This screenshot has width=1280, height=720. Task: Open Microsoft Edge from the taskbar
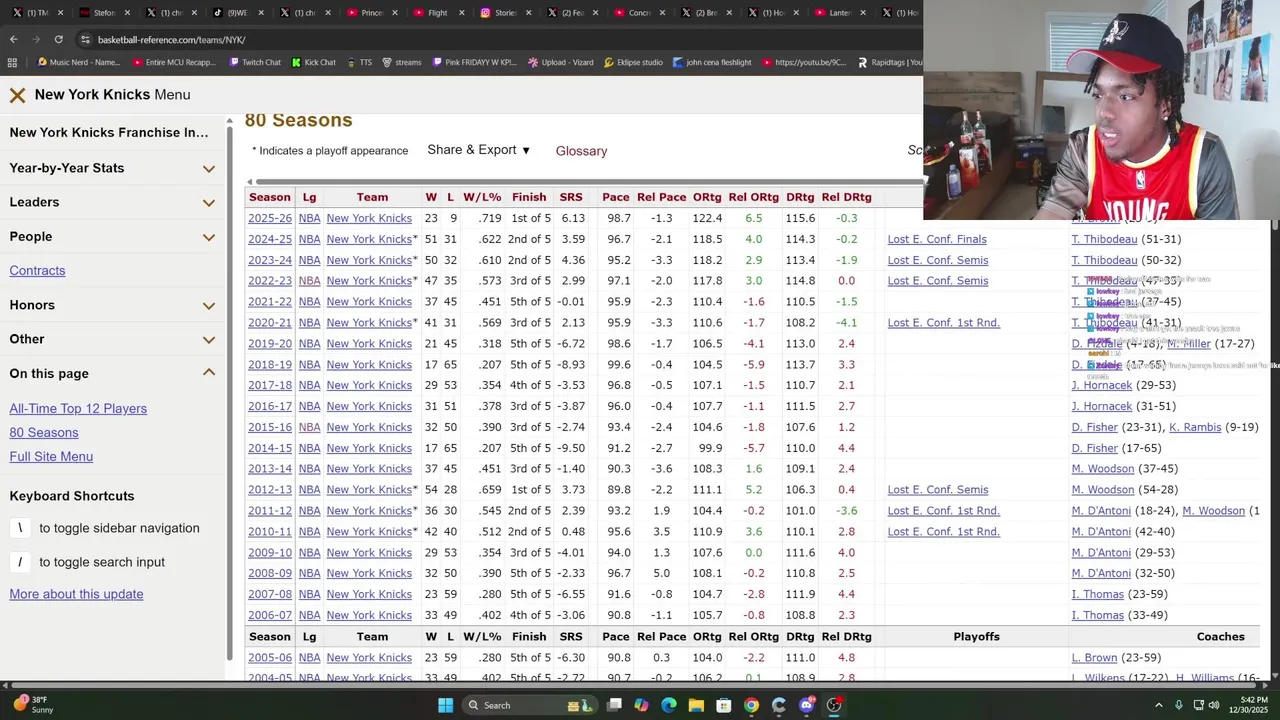click(x=669, y=705)
